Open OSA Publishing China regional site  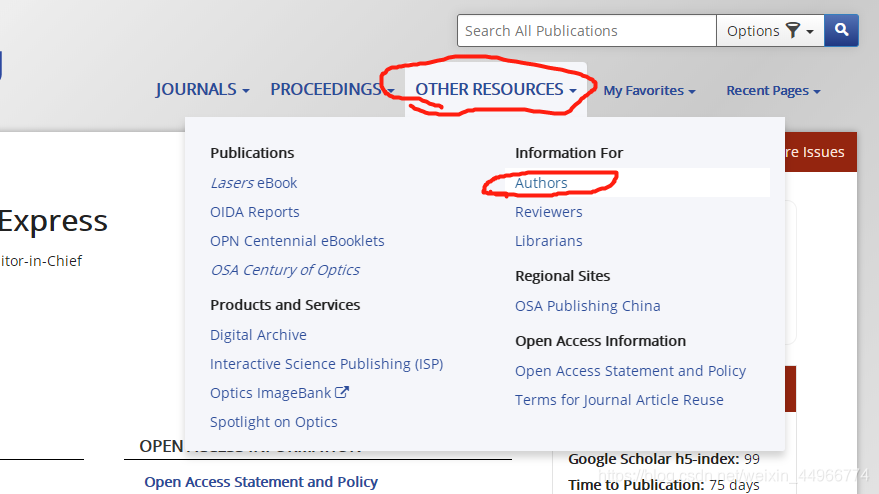(x=587, y=306)
